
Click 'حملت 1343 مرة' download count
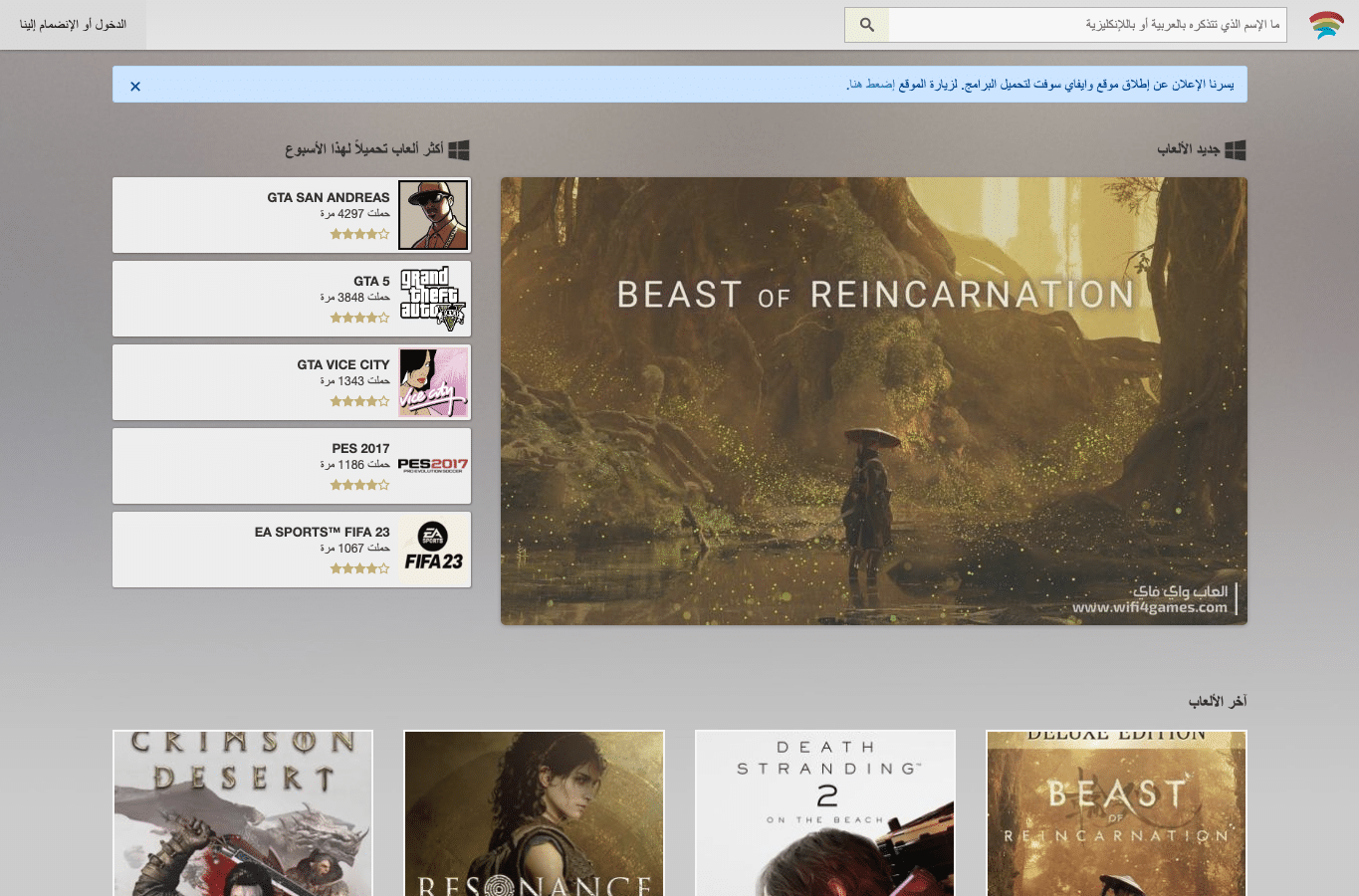(x=355, y=381)
